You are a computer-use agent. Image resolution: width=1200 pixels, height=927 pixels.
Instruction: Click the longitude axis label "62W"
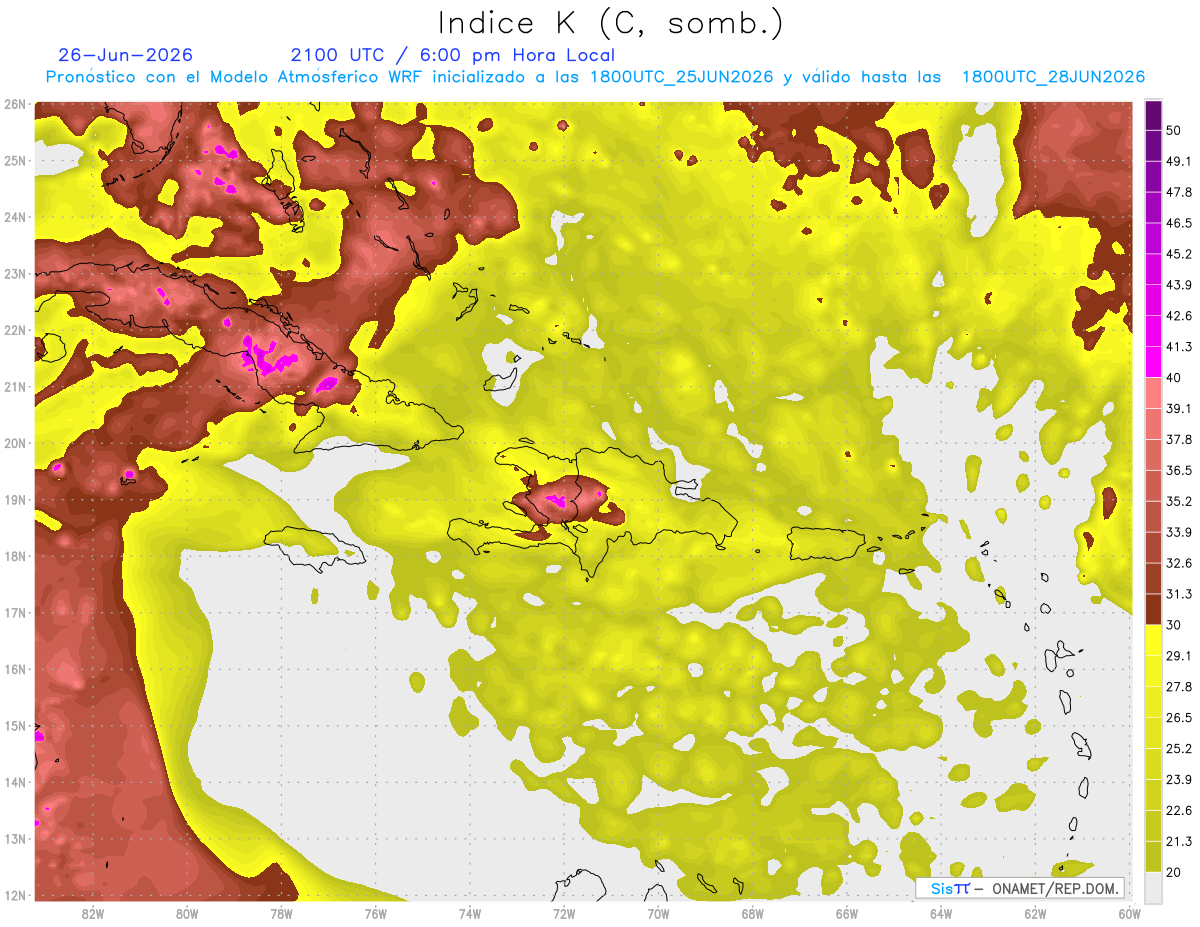click(1035, 914)
